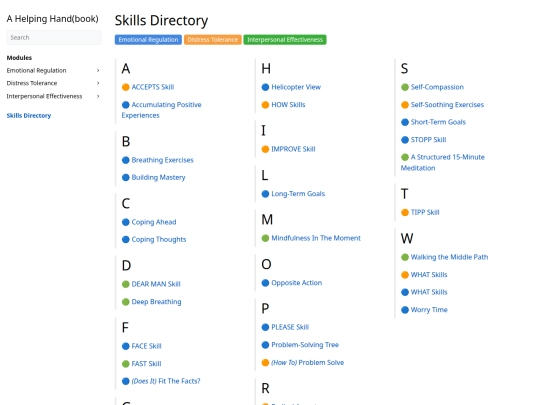
Task: Click blue dot beside Long-Term Goals
Action: [x=265, y=194]
